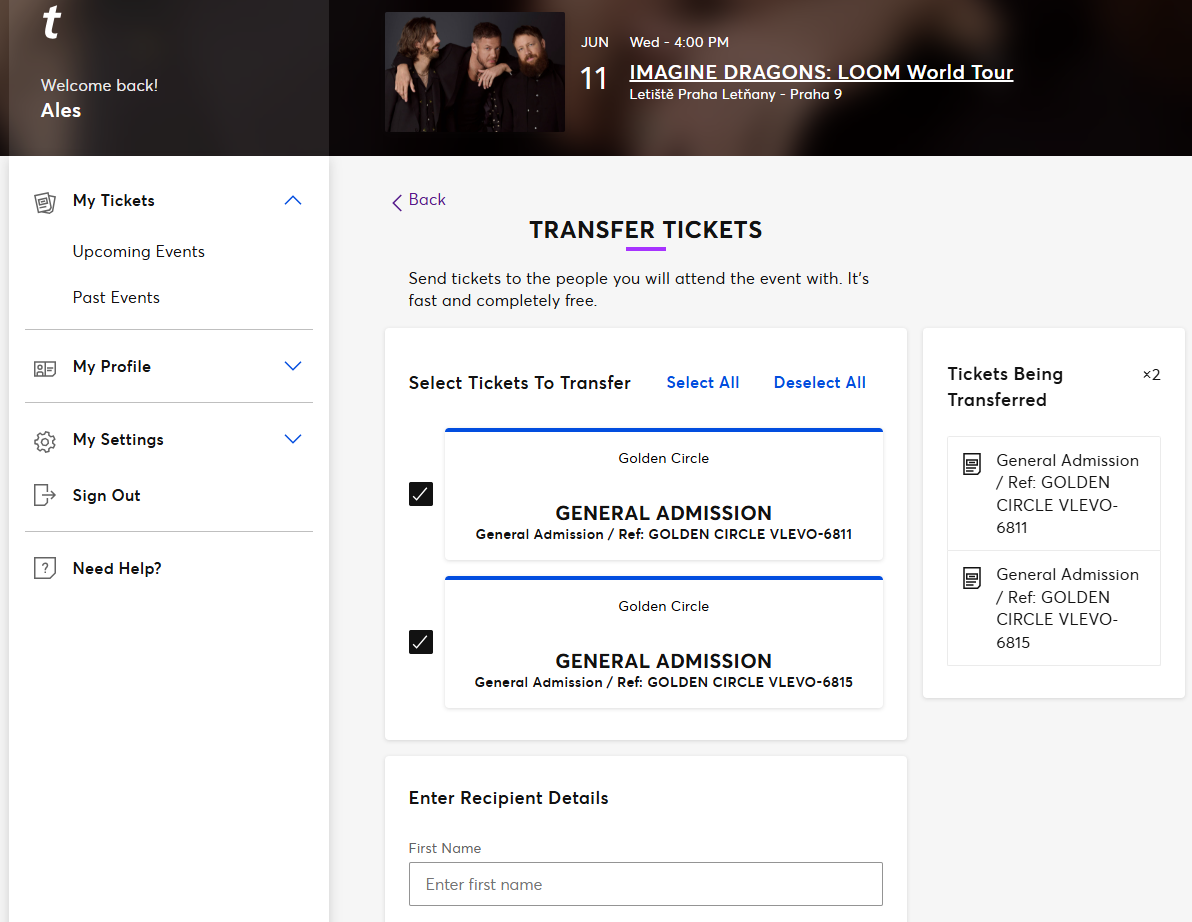Click the My Tickets ticket icon
This screenshot has width=1192, height=922.
45,202
